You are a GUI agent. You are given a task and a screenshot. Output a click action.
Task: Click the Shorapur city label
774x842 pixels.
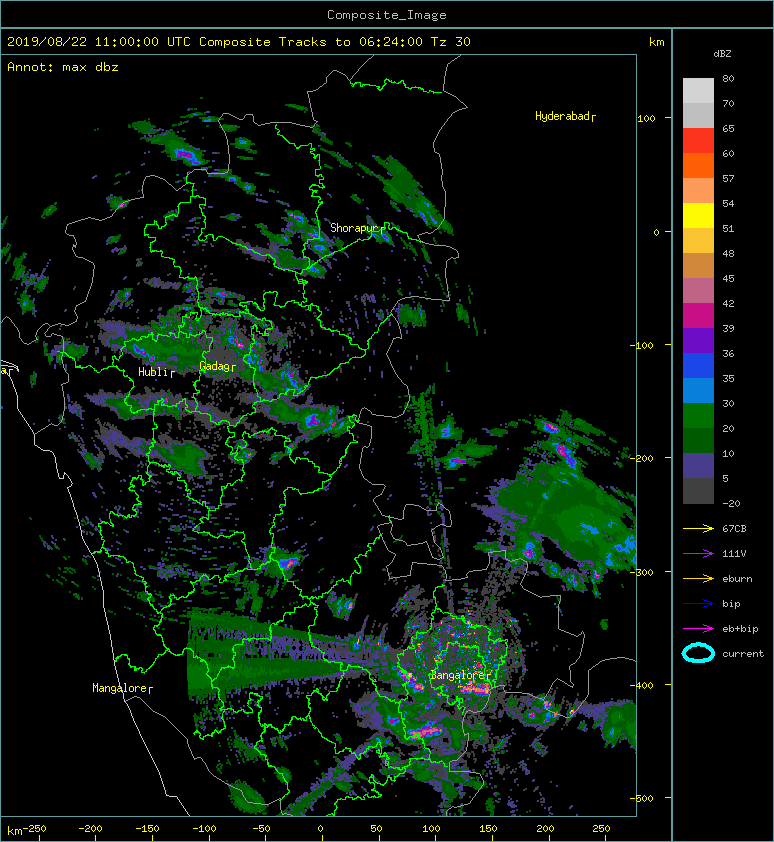pyautogui.click(x=357, y=228)
